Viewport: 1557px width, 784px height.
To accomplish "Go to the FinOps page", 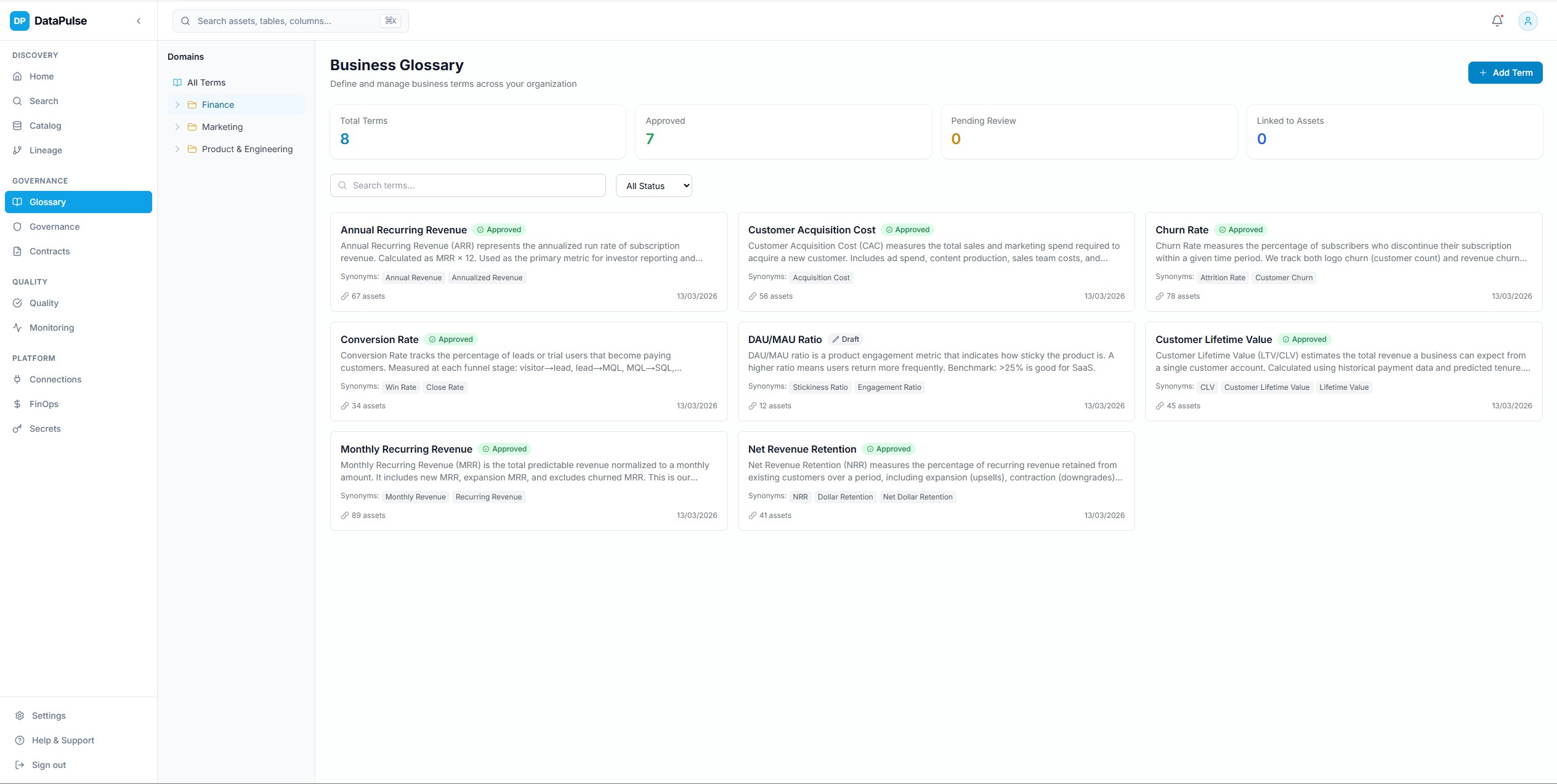I will (x=44, y=404).
